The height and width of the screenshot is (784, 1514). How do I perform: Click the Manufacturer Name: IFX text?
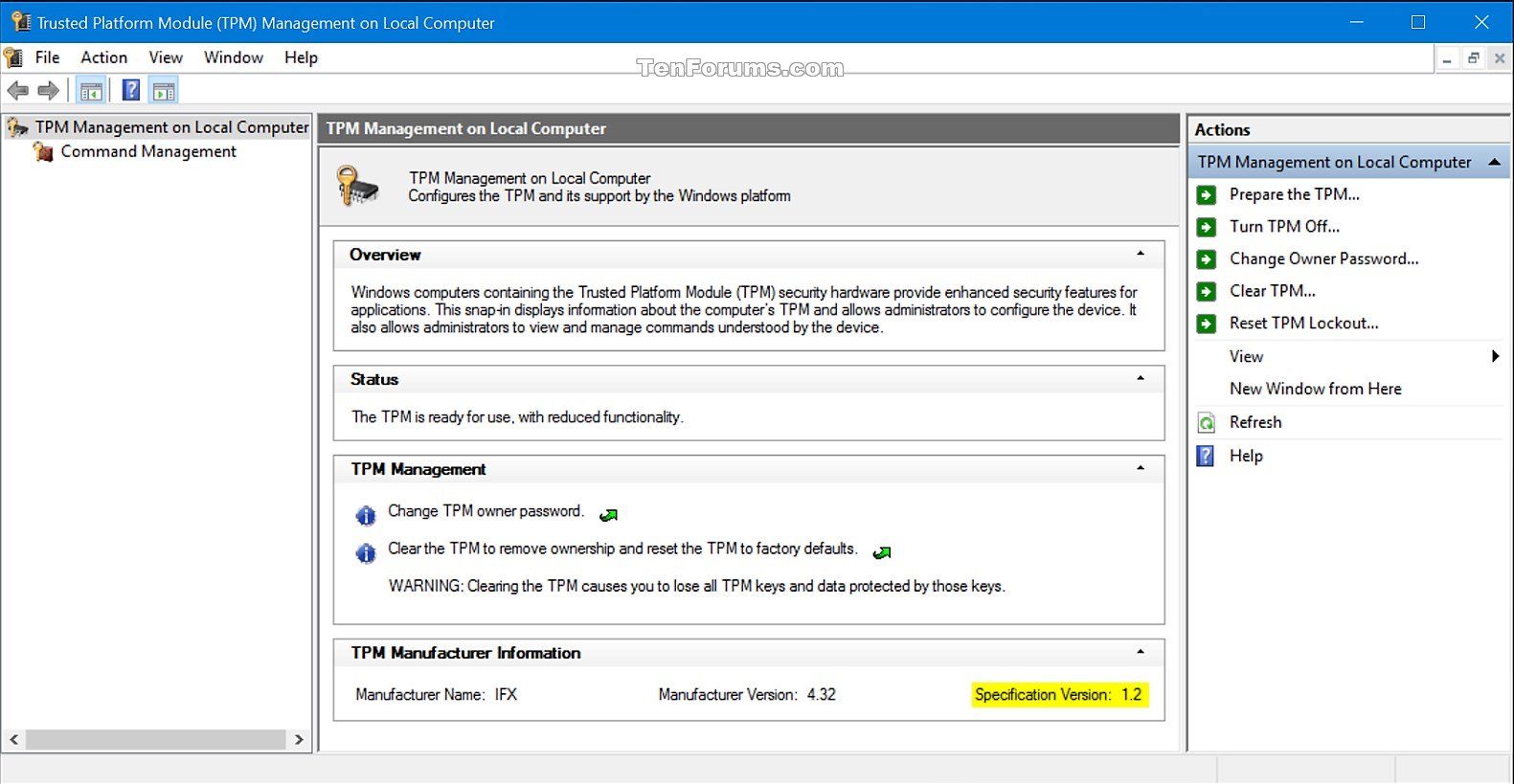click(436, 695)
